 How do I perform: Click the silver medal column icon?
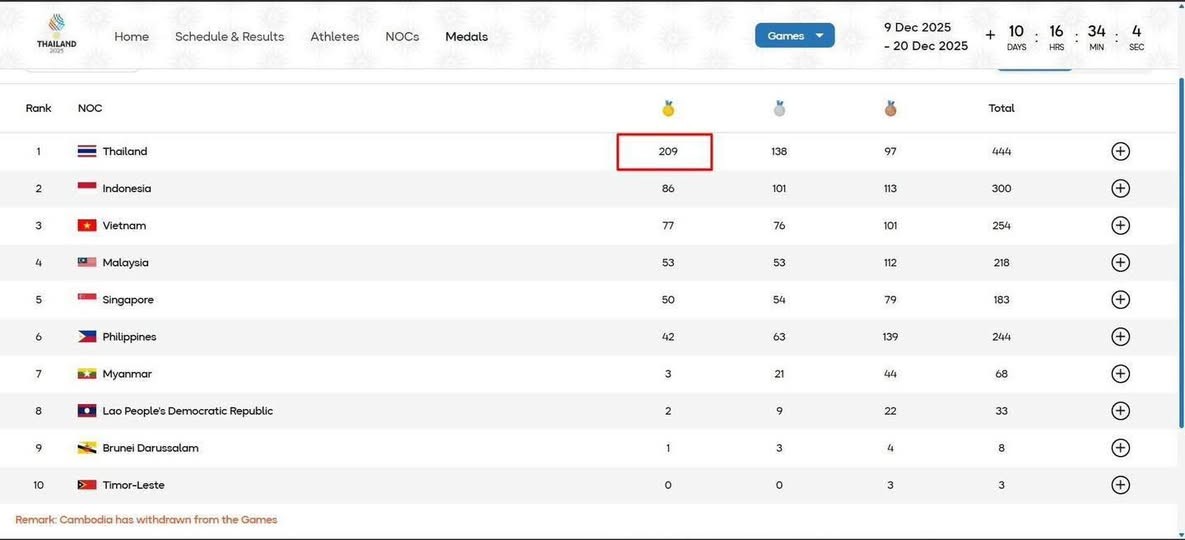[779, 108]
